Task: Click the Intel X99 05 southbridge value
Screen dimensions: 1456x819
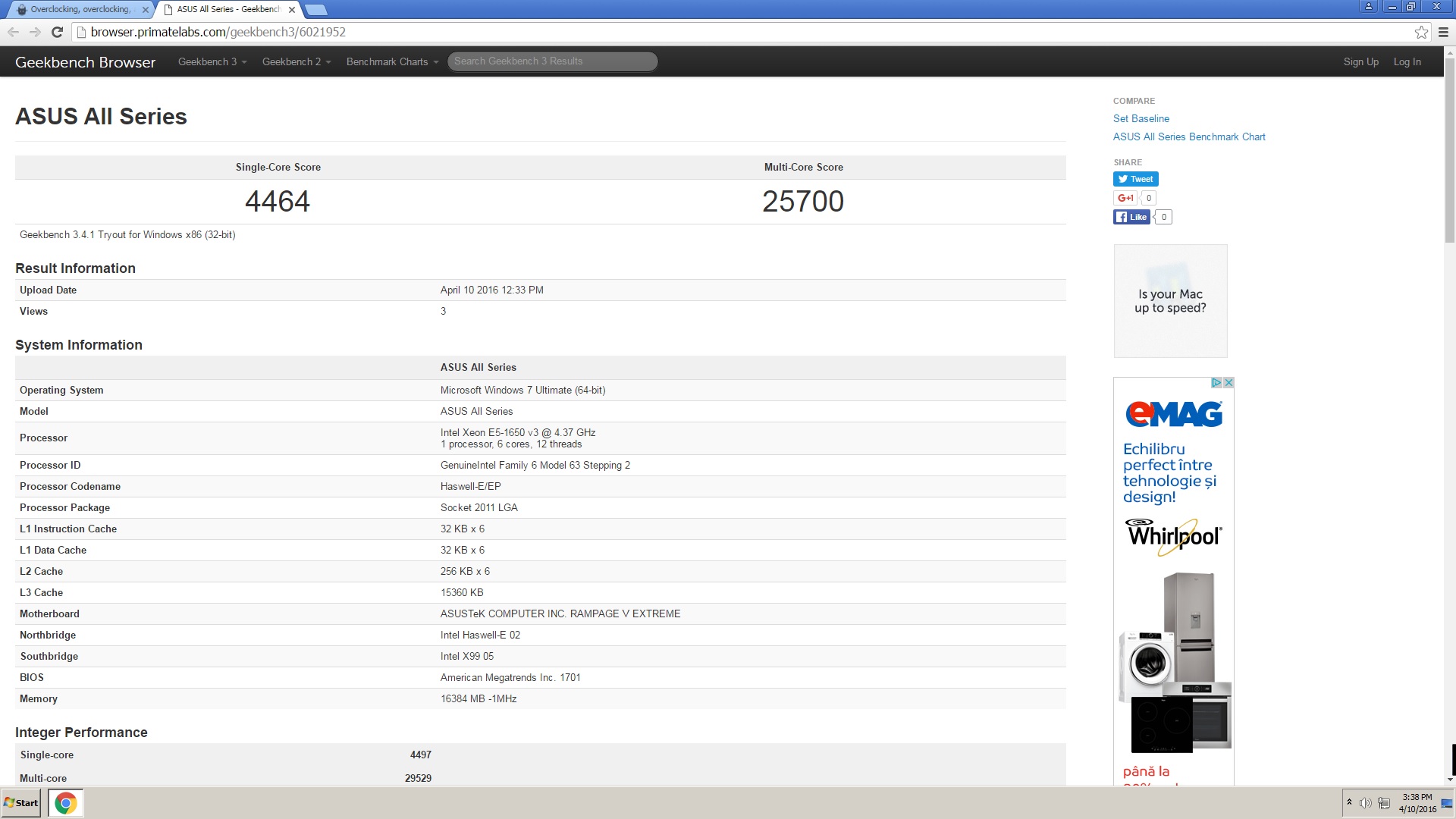Action: point(466,656)
